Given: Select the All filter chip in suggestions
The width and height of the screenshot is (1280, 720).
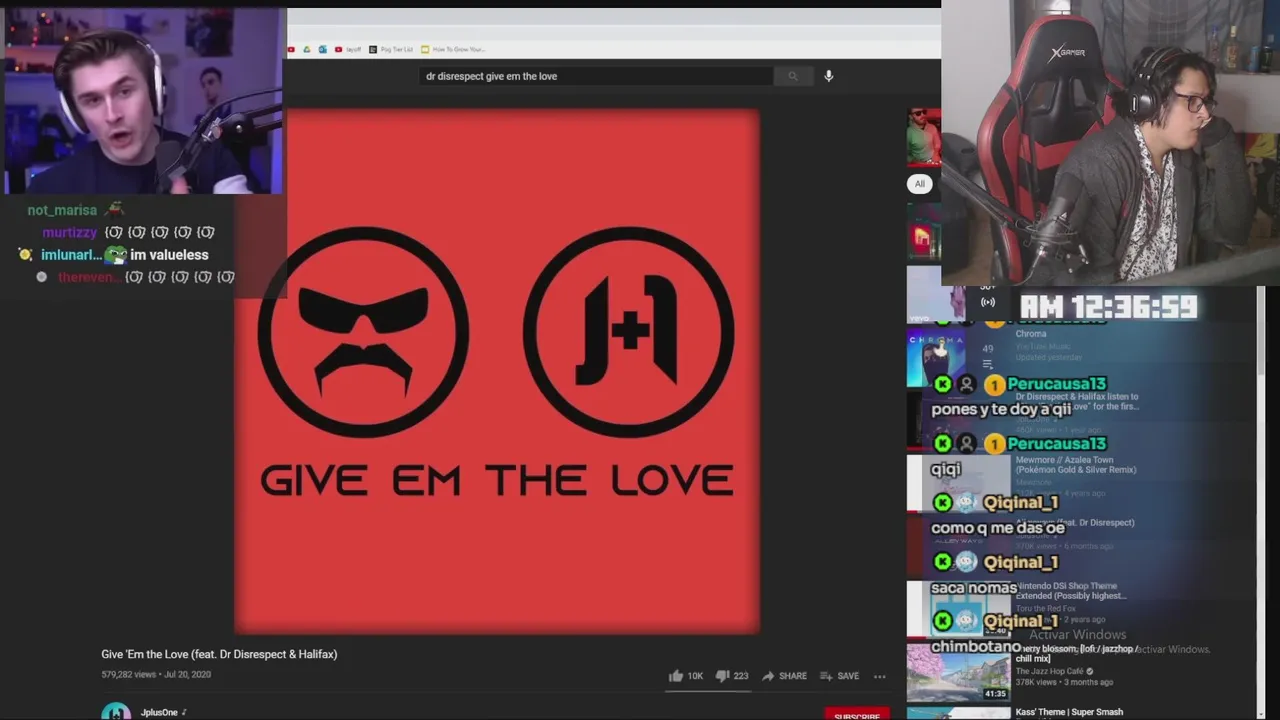Looking at the screenshot, I should [x=919, y=184].
